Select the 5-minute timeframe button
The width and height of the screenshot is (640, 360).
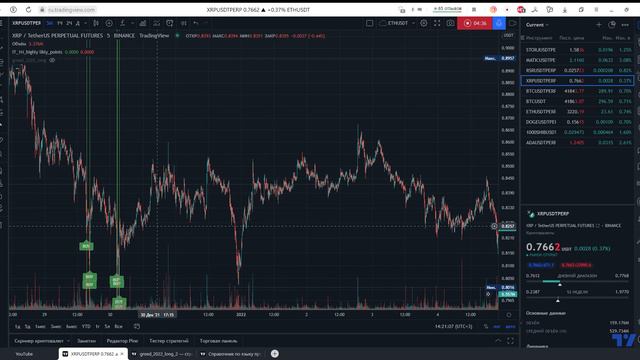pos(50,23)
